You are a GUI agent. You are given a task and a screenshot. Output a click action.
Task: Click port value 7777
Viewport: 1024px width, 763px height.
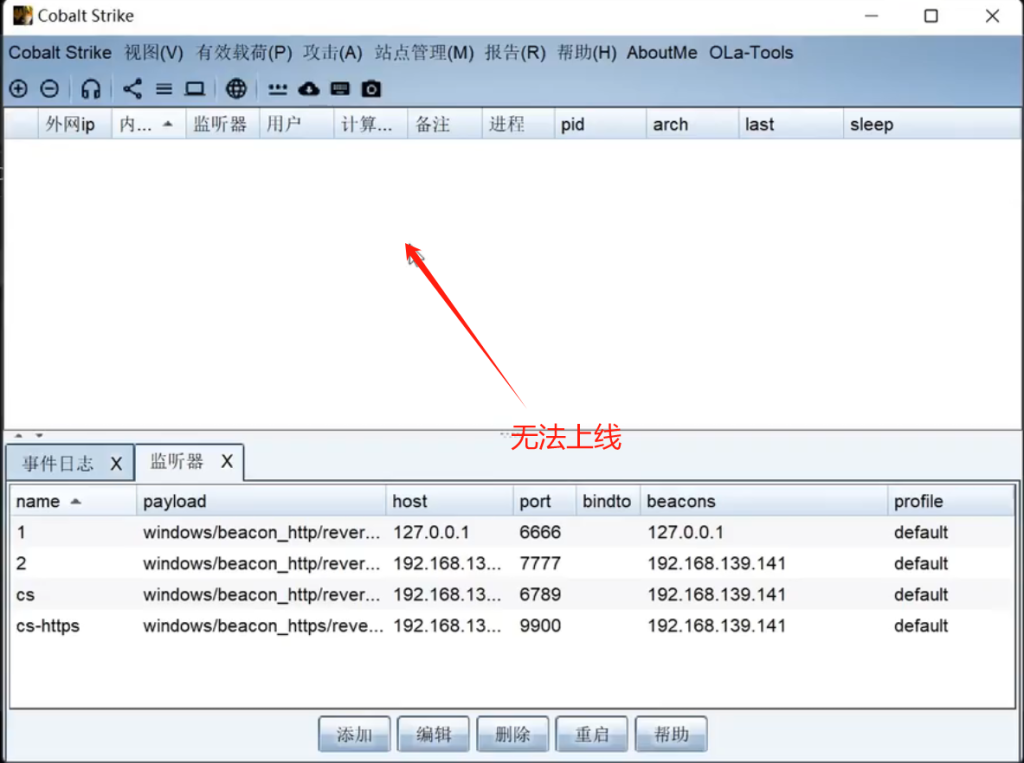click(x=540, y=563)
